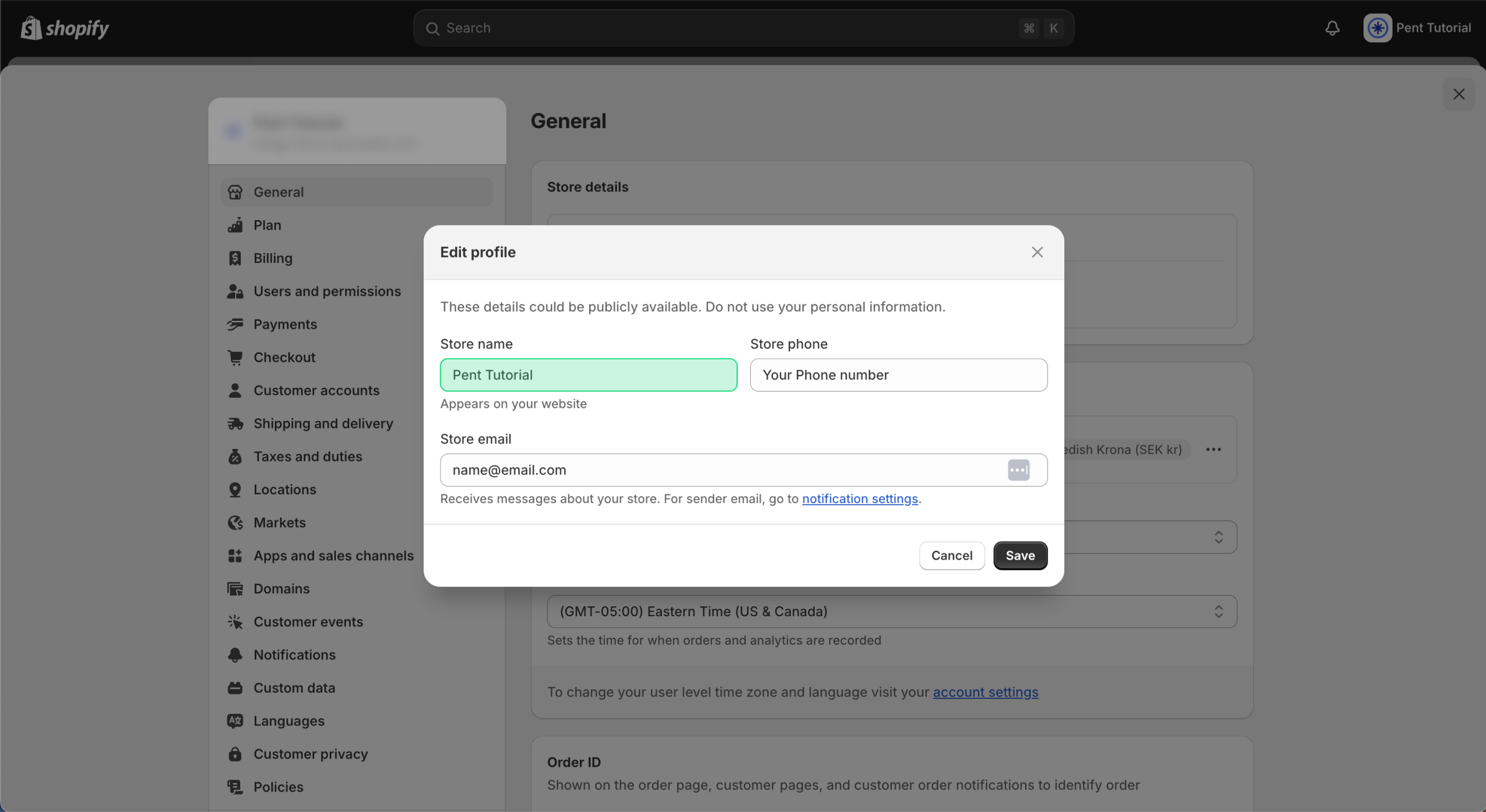This screenshot has height=812, width=1486.
Task: Click the Payments icon in sidebar
Action: (235, 324)
